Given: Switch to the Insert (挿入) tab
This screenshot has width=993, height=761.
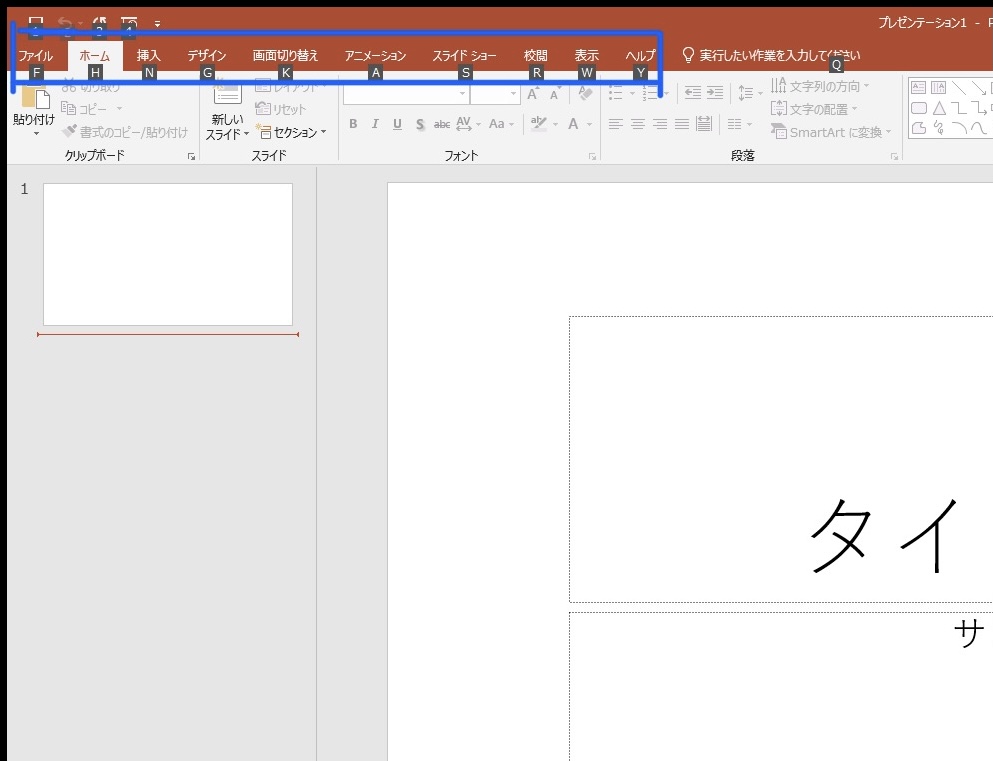Looking at the screenshot, I should pos(149,56).
